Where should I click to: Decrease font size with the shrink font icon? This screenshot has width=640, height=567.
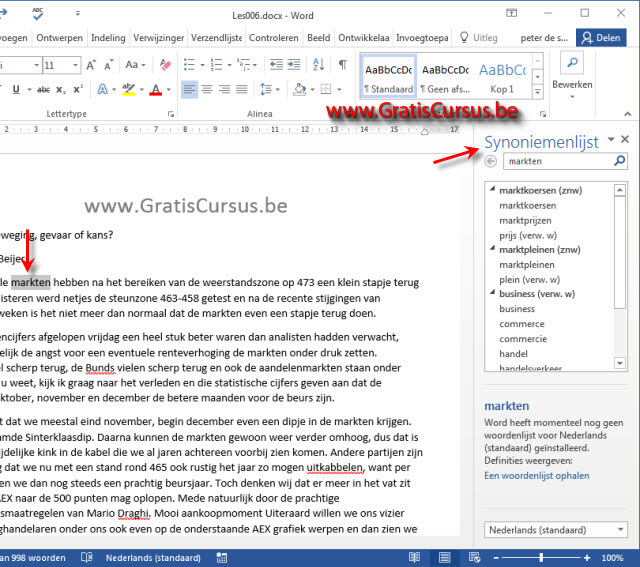(x=109, y=65)
